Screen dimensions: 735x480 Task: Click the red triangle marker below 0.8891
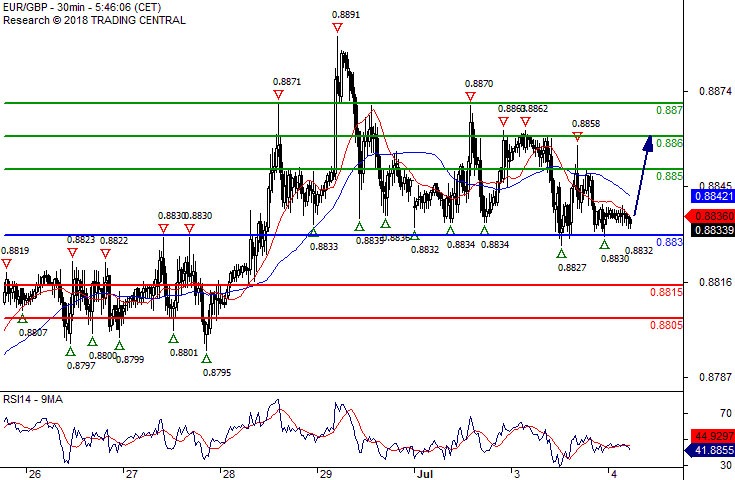(337, 28)
